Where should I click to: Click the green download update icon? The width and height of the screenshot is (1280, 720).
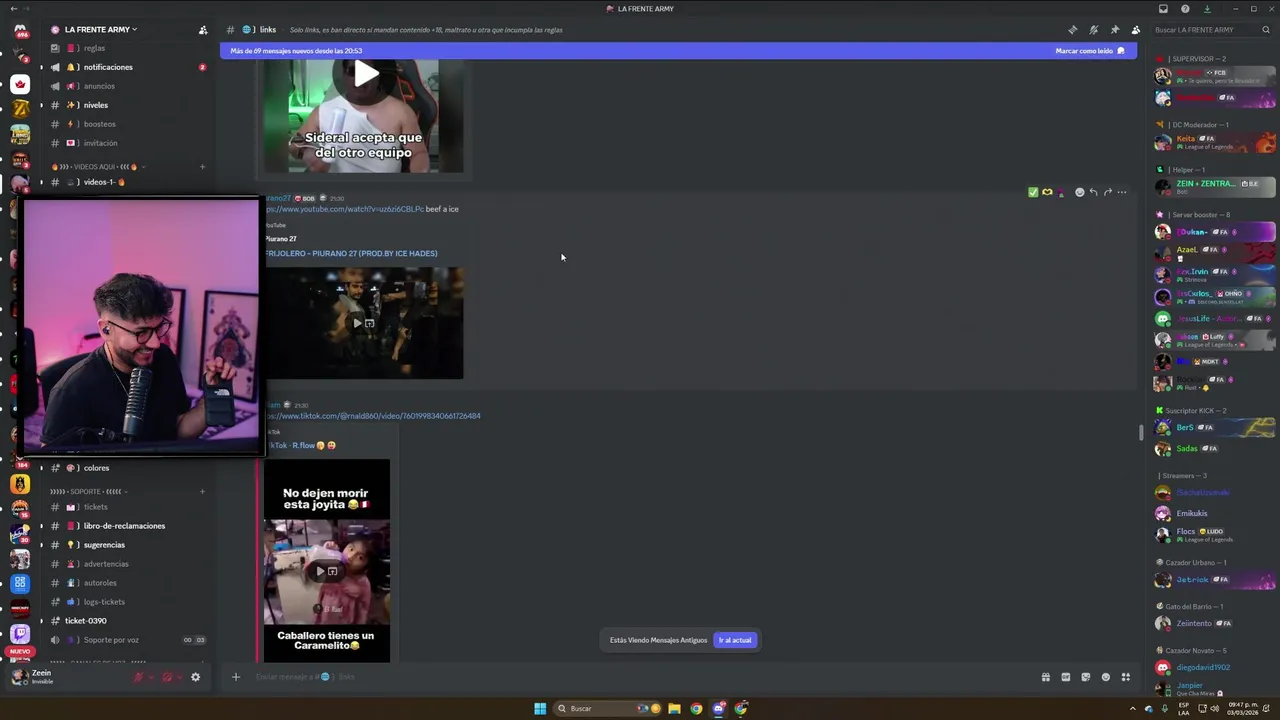click(x=1207, y=9)
